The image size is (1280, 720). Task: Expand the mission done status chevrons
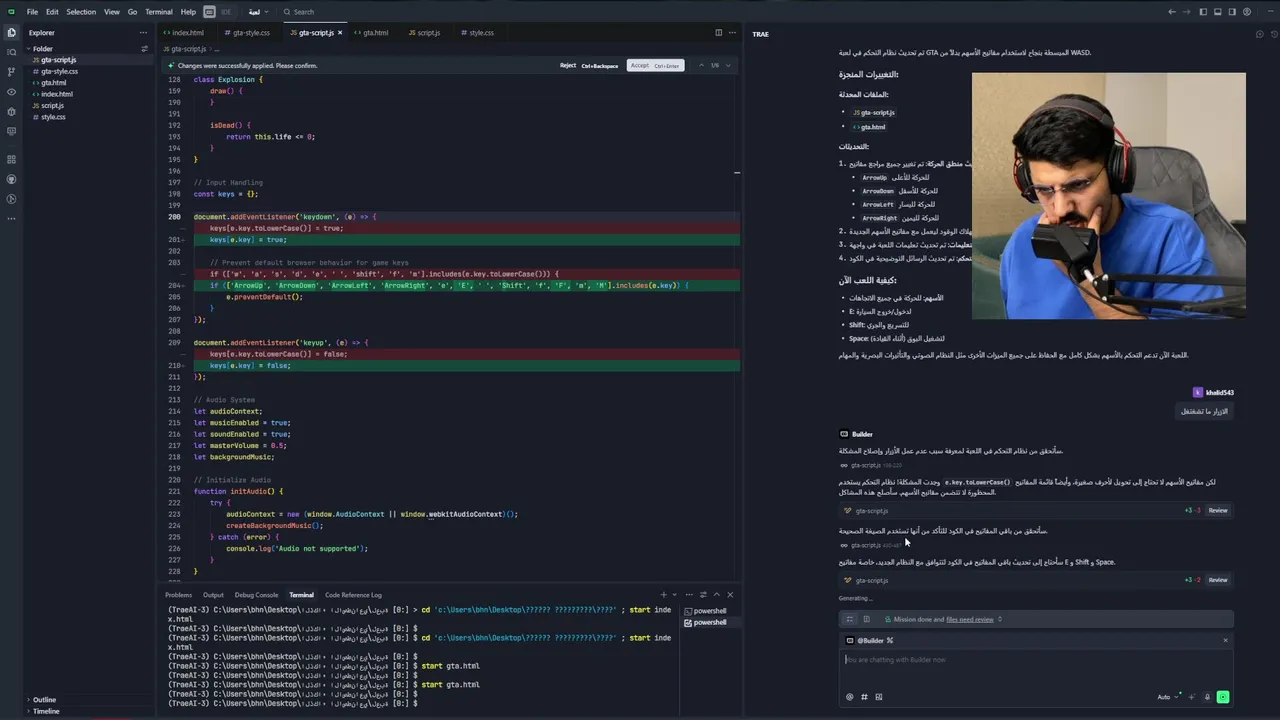pyautogui.click(x=1000, y=619)
